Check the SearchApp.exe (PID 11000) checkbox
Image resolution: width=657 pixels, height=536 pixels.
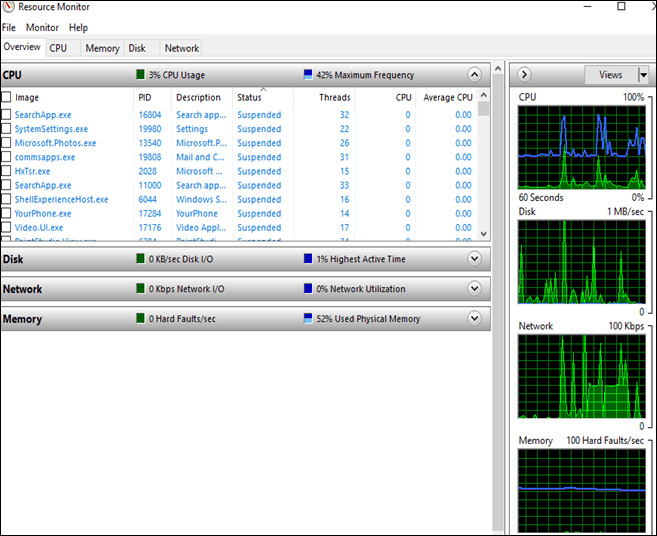click(x=6, y=185)
